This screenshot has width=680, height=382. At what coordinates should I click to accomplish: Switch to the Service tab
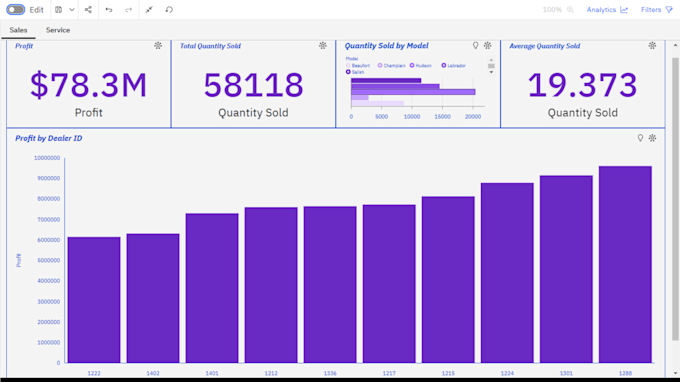(58, 30)
